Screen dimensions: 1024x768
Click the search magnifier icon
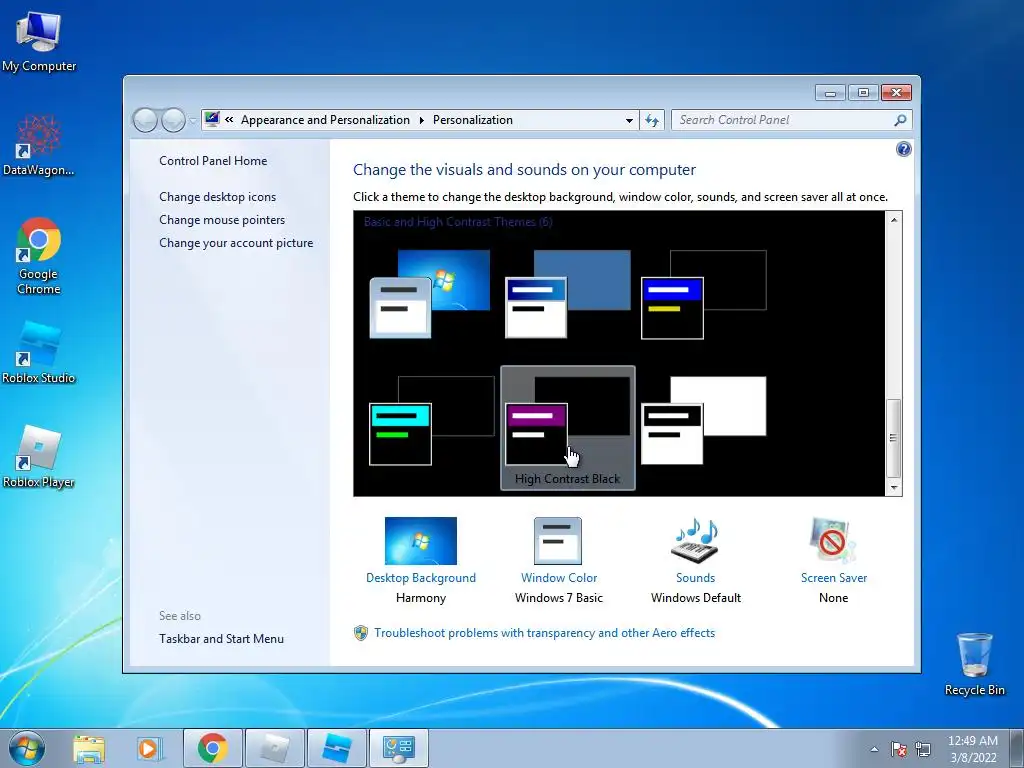click(900, 120)
